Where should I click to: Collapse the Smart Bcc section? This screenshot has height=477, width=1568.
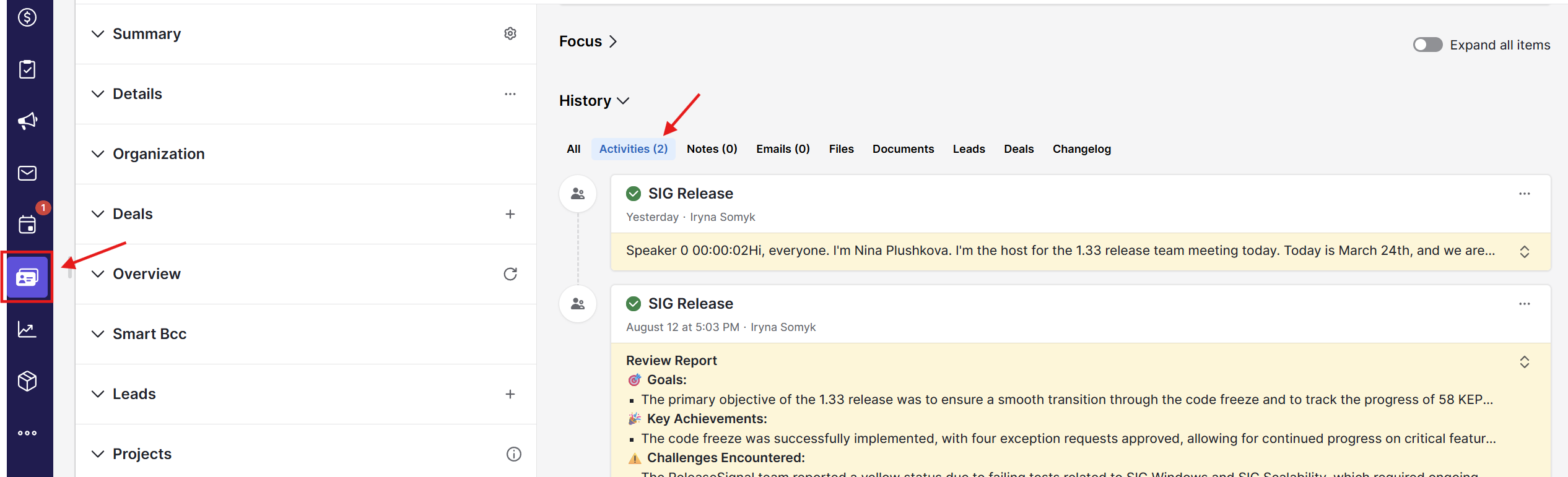(98, 334)
